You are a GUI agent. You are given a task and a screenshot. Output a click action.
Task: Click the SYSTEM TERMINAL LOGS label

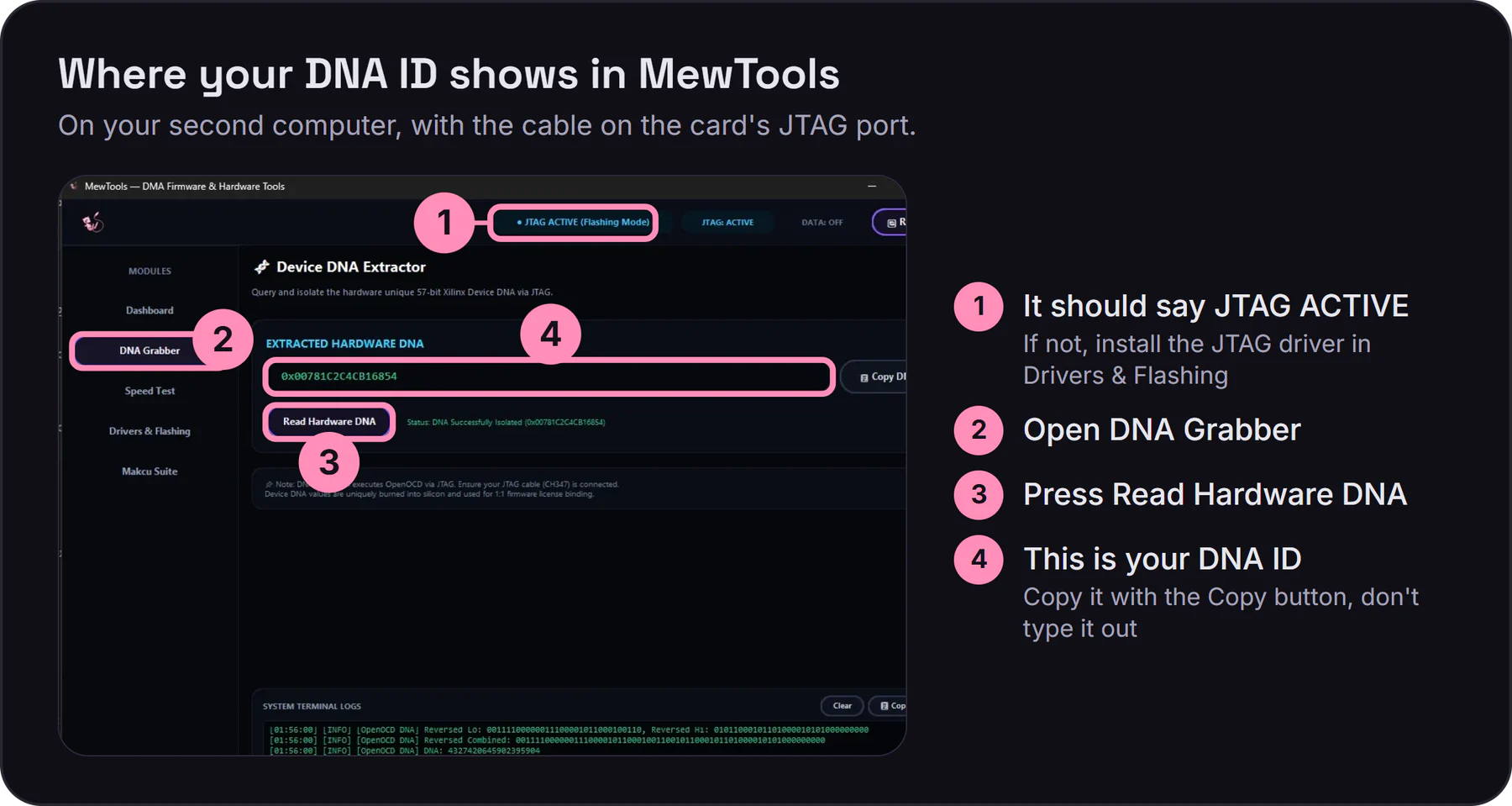click(312, 706)
